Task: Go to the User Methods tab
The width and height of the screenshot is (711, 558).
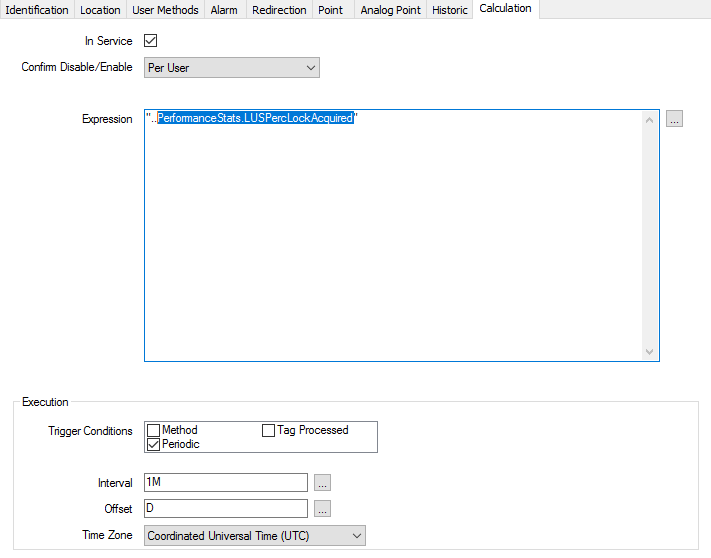Action: (165, 10)
